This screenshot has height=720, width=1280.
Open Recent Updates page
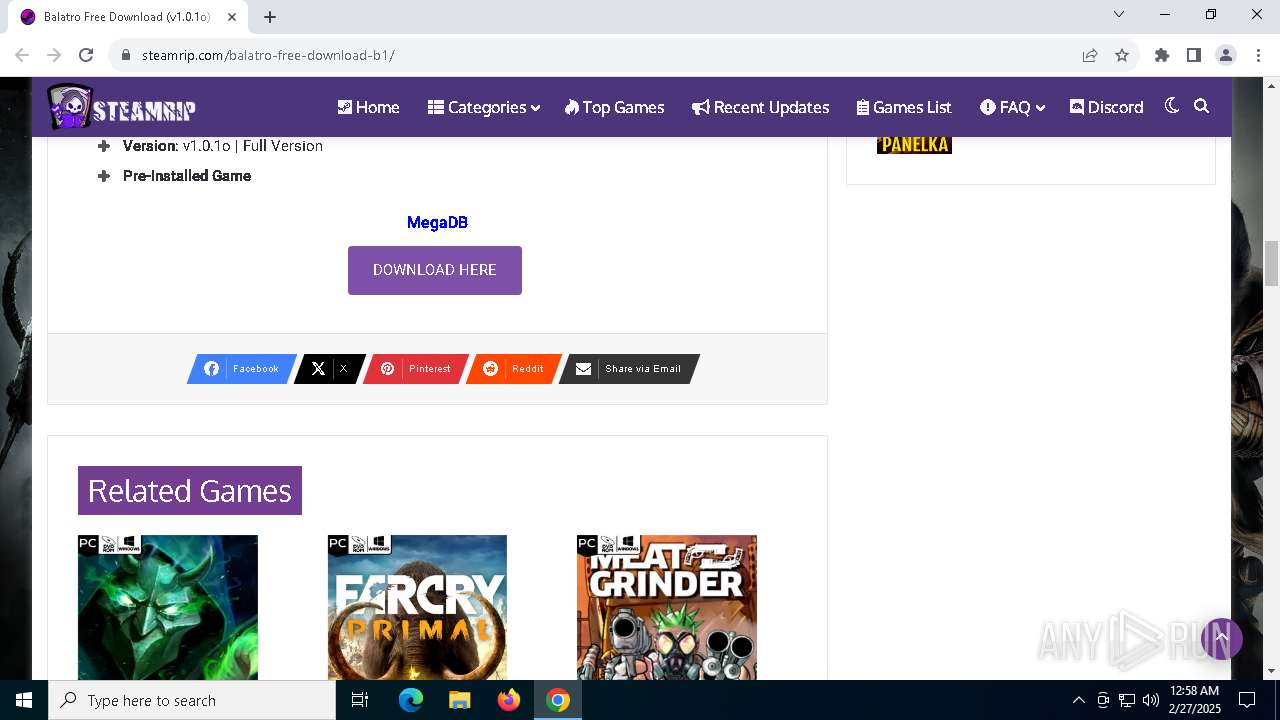[760, 107]
